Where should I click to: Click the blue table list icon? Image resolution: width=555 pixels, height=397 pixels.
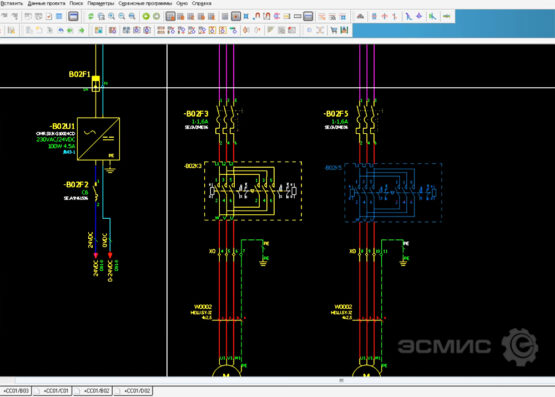pos(59,16)
